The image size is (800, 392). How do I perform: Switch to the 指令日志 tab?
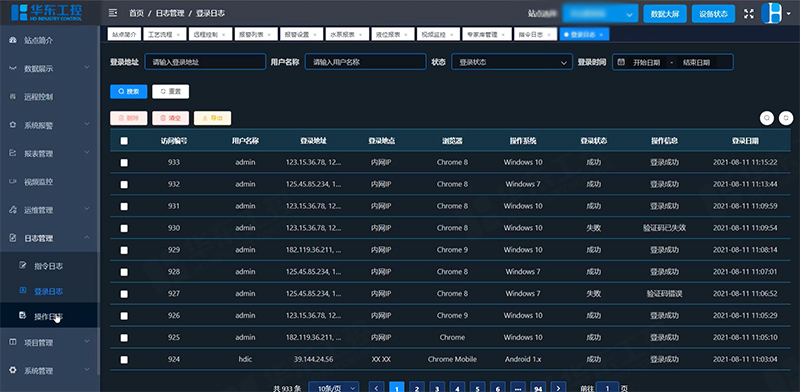tap(535, 35)
